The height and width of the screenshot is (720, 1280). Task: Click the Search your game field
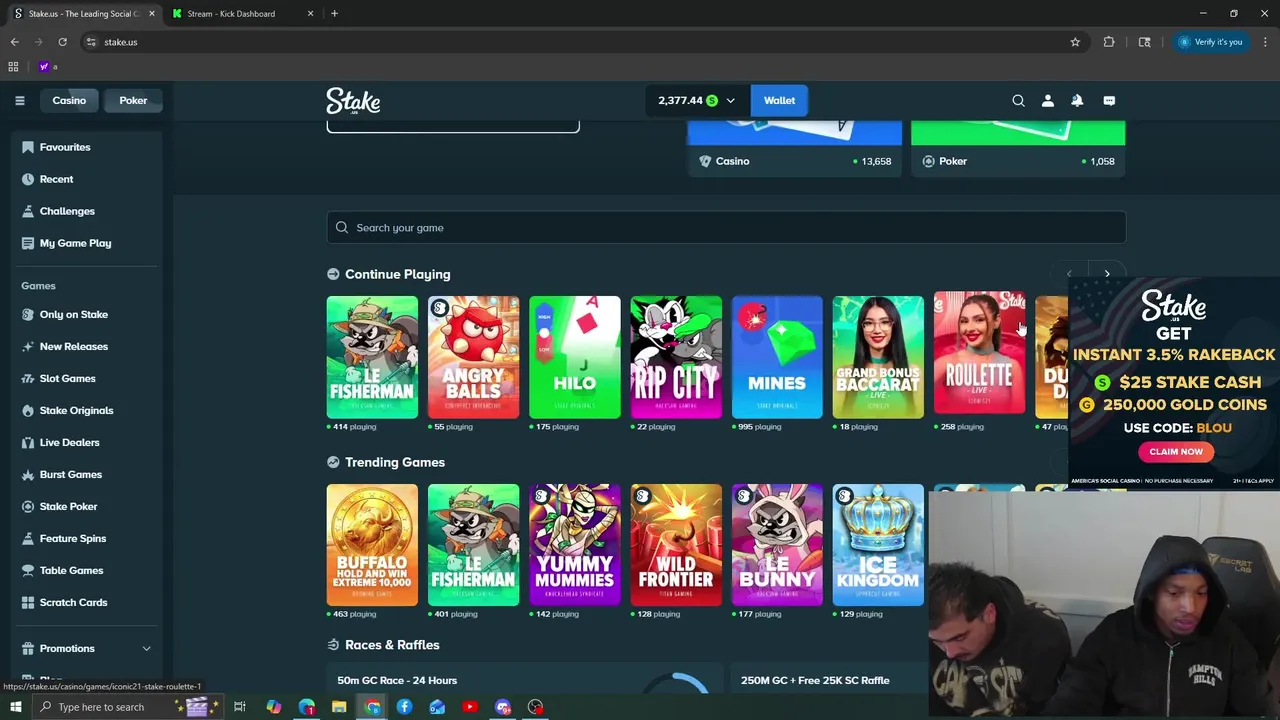726,227
